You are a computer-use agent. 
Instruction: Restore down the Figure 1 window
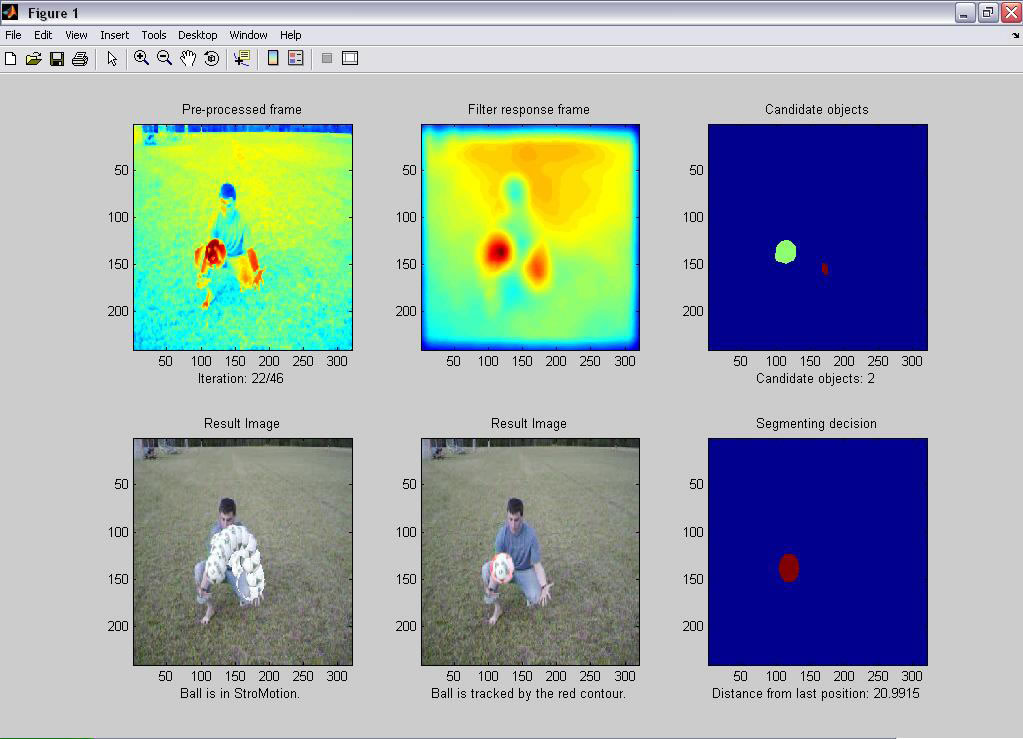[988, 12]
